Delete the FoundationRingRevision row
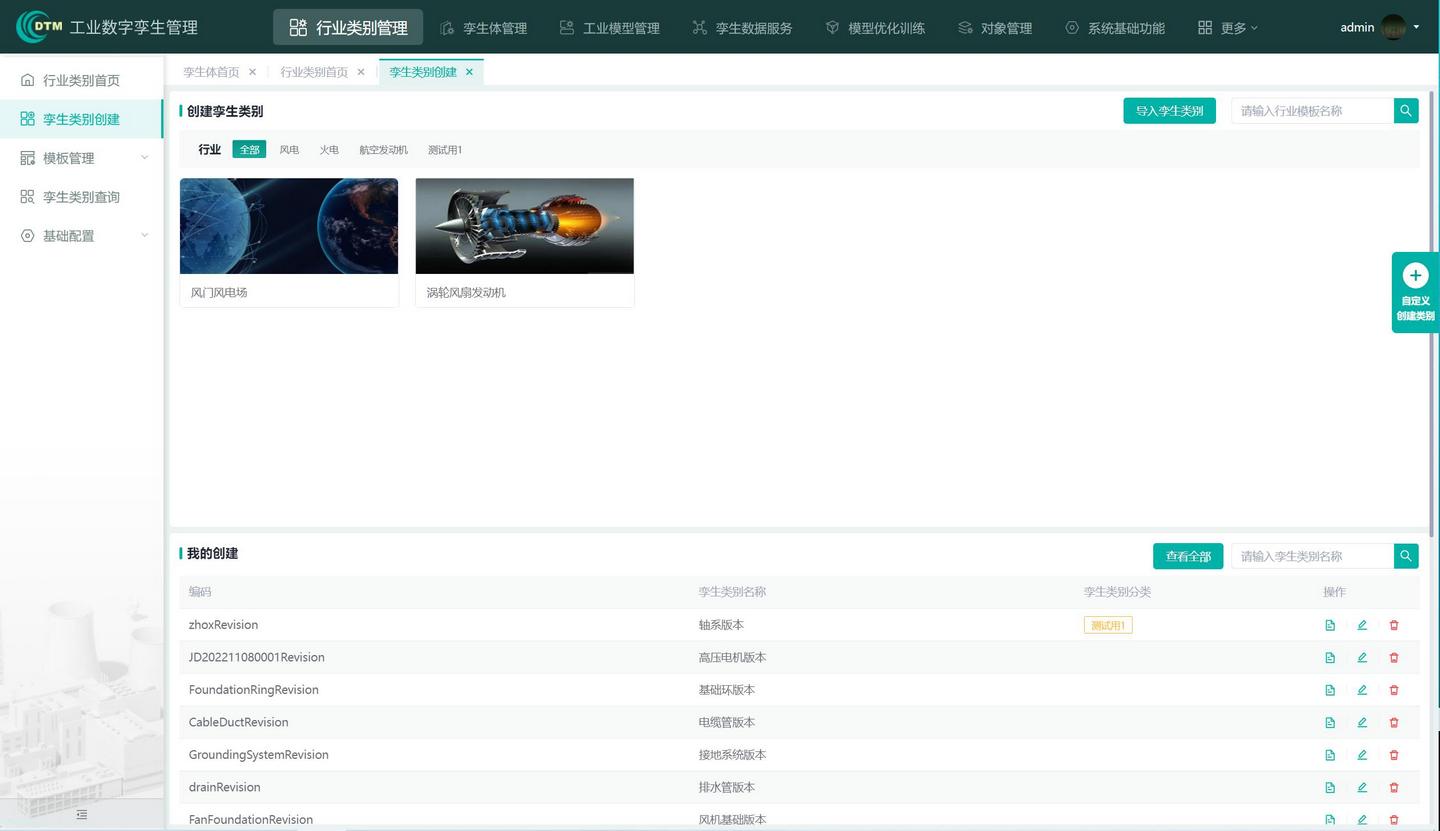The image size is (1440, 831). (x=1394, y=690)
